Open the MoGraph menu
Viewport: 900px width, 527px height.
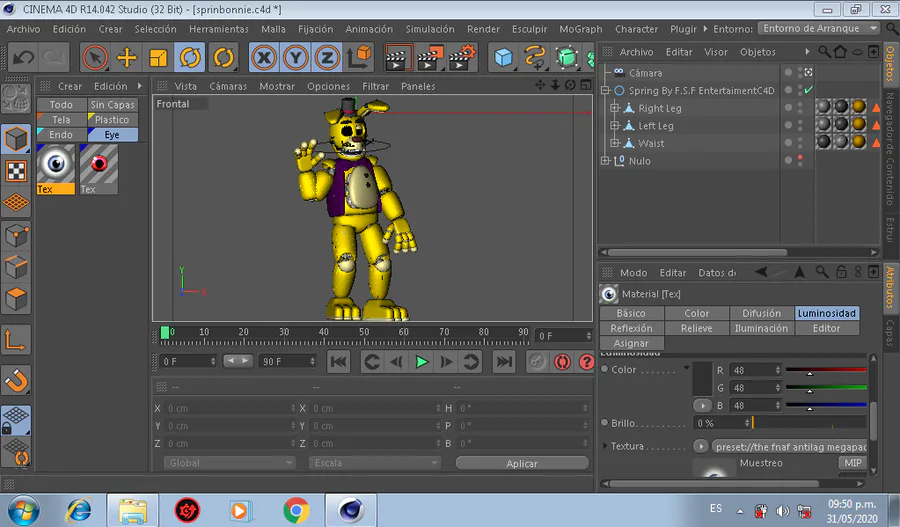click(580, 29)
